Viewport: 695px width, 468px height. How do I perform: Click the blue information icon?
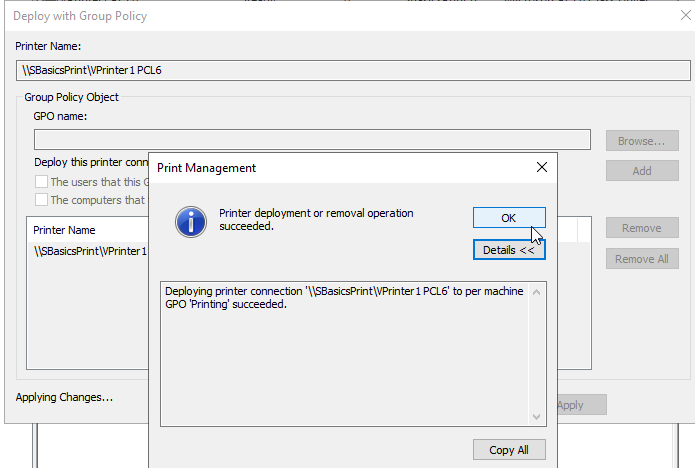[x=191, y=222]
